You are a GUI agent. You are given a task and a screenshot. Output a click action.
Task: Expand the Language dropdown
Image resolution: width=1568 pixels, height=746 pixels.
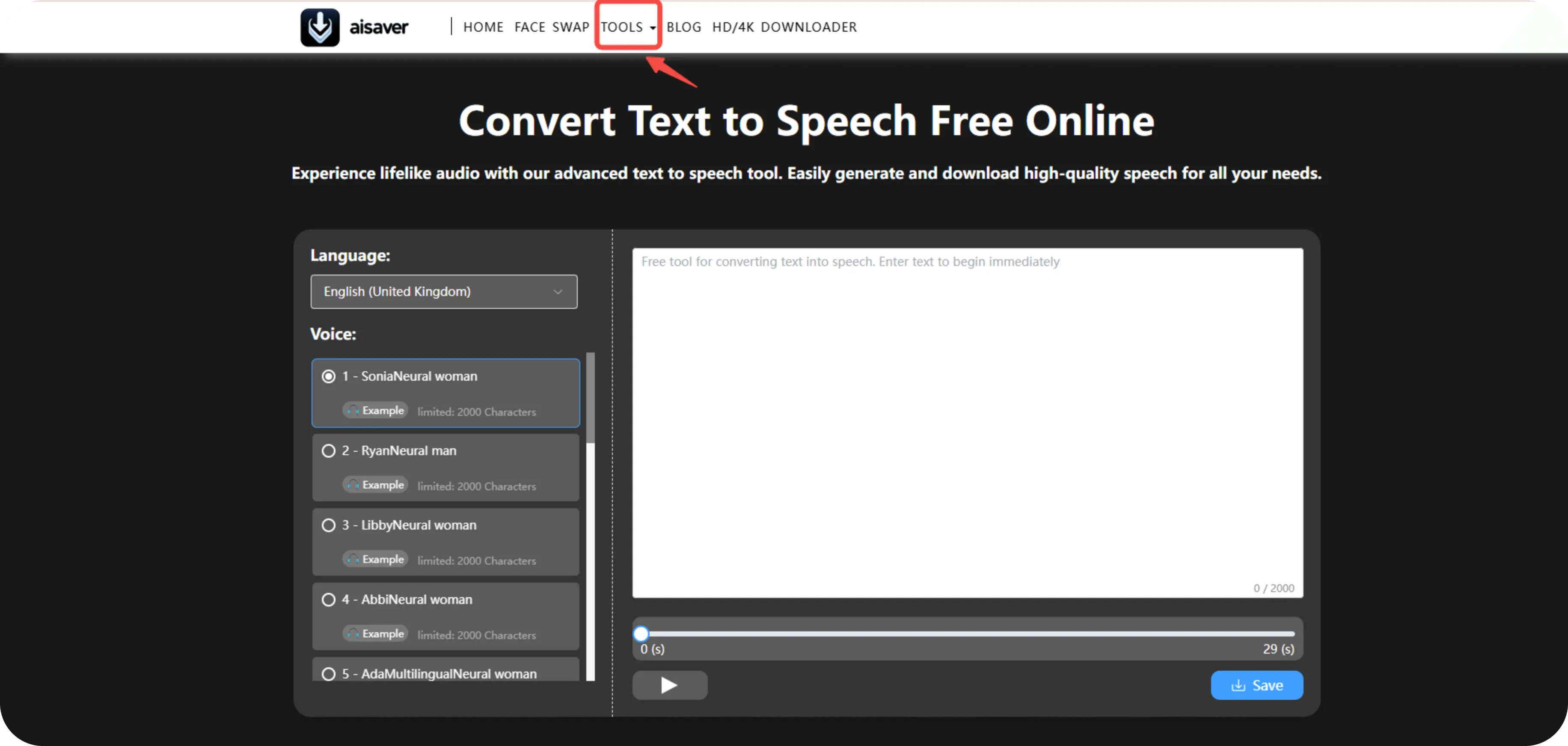coord(444,291)
